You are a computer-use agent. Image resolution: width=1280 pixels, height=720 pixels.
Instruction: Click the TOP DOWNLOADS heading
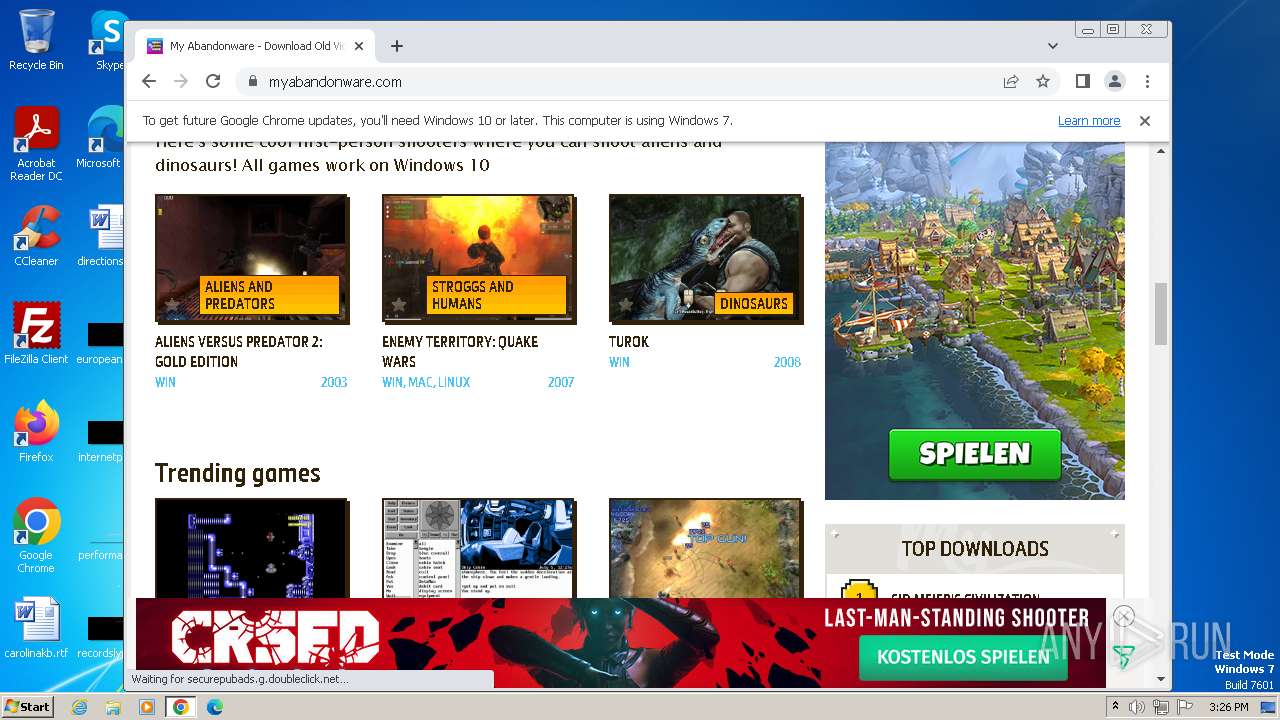(x=975, y=549)
